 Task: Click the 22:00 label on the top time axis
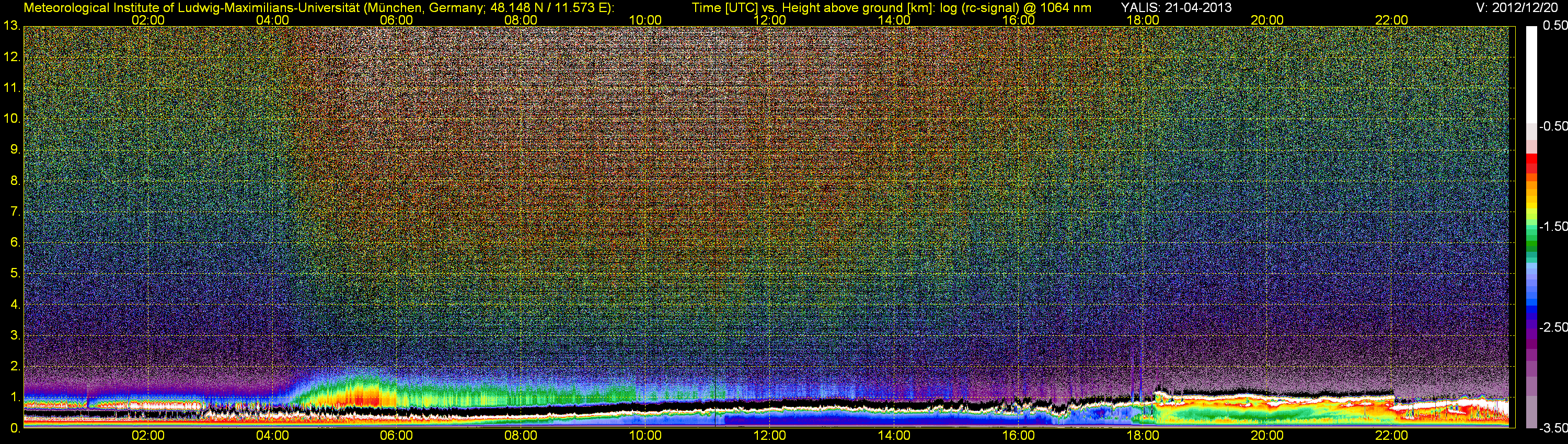1391,20
